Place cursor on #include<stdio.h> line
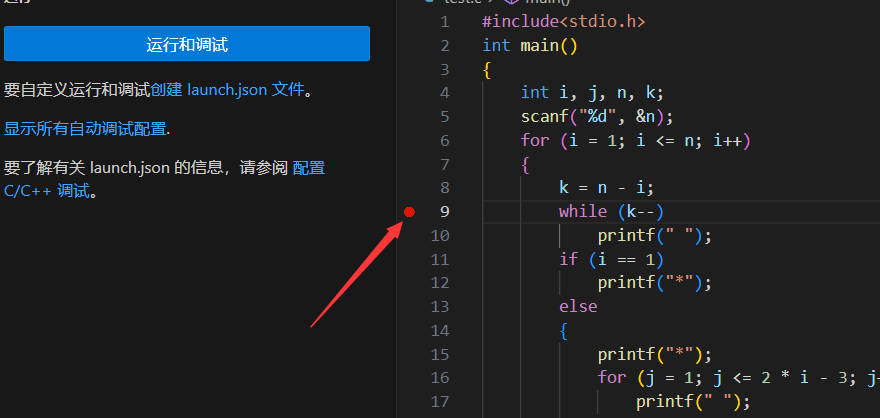This screenshot has width=880, height=418. 563,22
